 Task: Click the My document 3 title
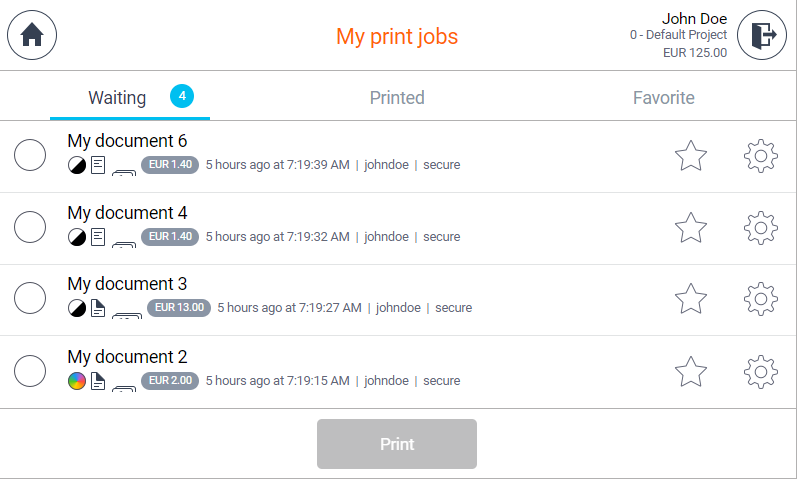[x=127, y=285]
